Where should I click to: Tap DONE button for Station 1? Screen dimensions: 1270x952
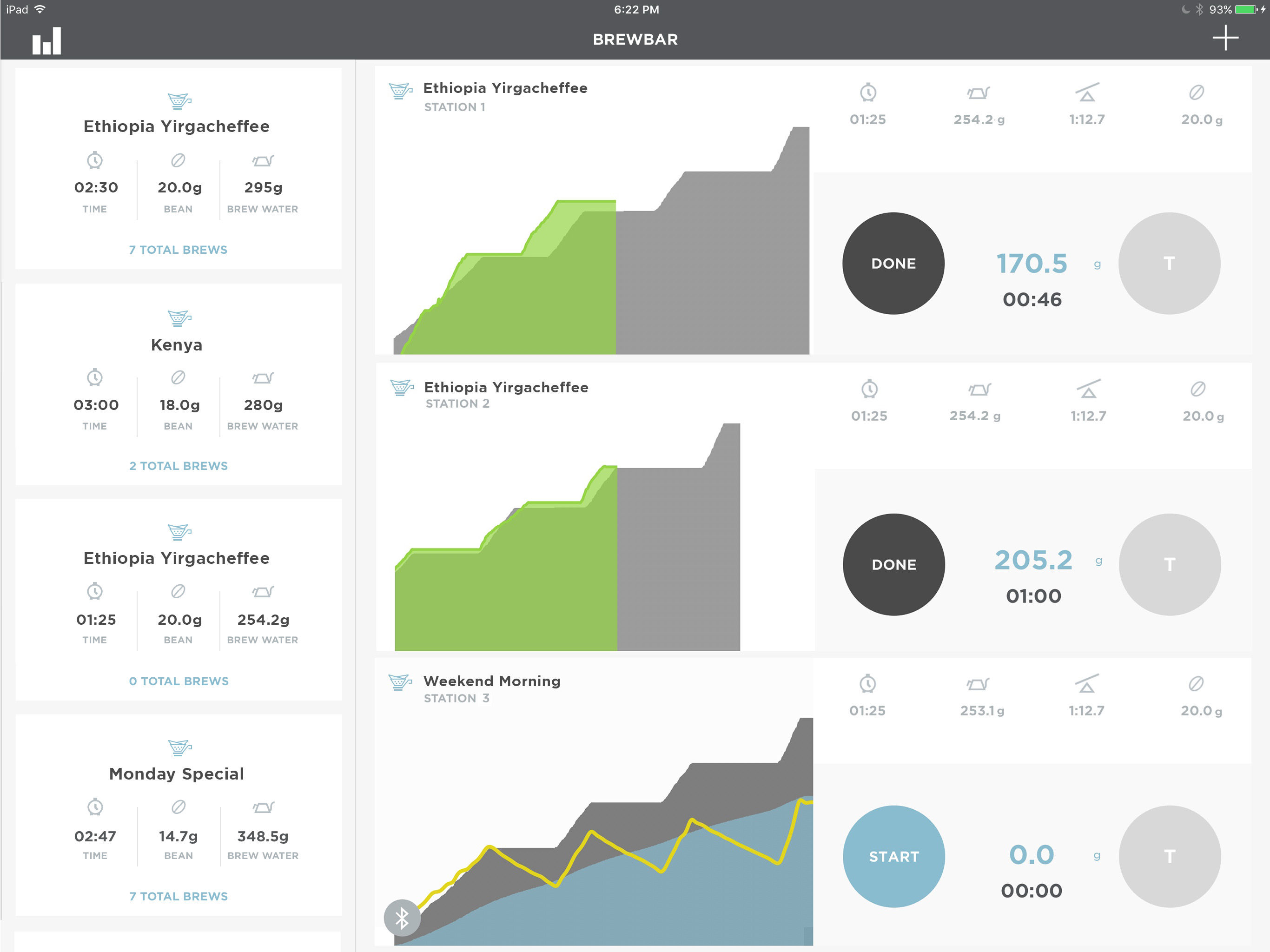click(893, 263)
